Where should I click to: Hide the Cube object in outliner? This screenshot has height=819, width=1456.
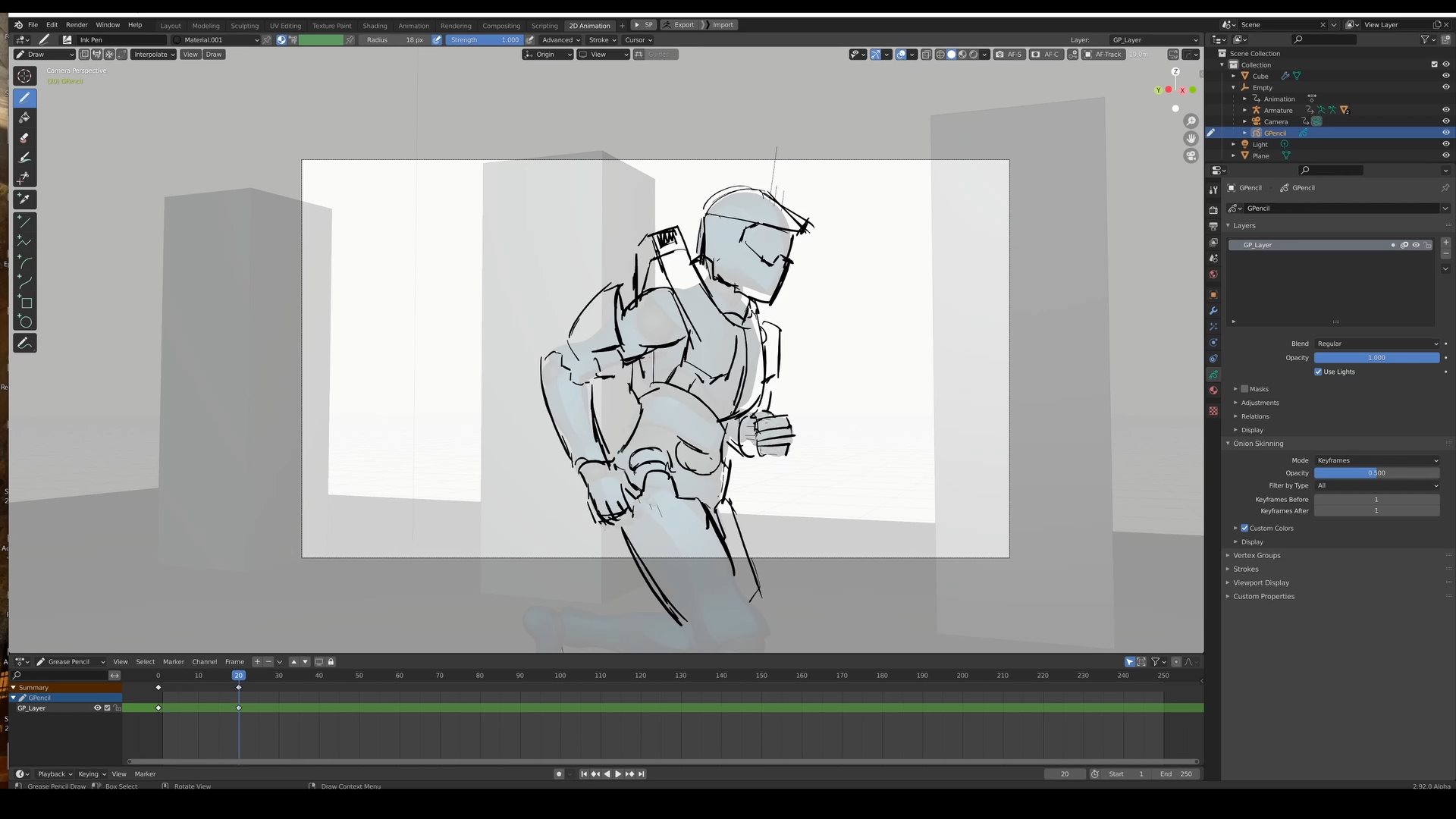[x=1445, y=76]
